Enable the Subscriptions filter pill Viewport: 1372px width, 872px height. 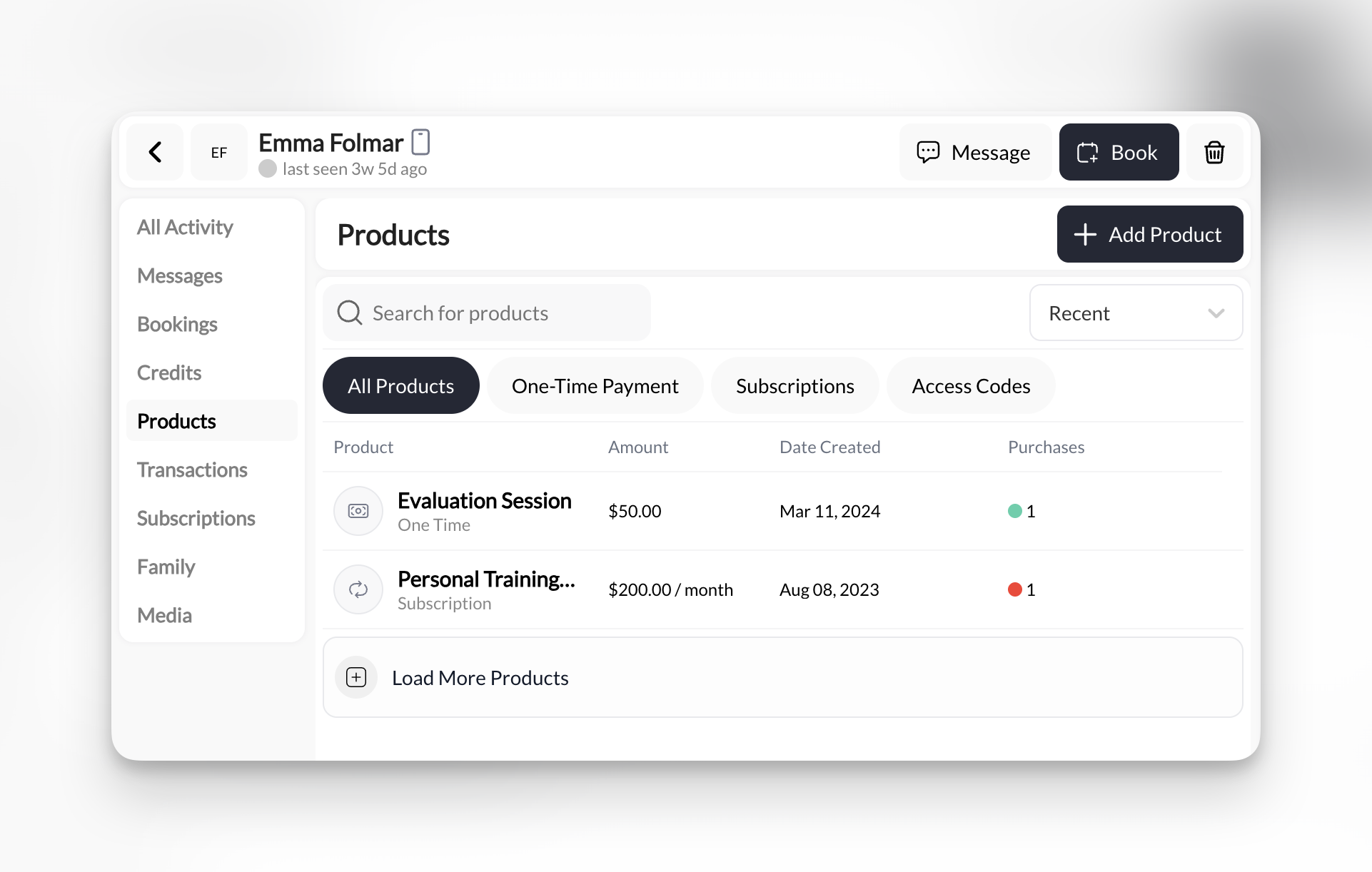(795, 385)
